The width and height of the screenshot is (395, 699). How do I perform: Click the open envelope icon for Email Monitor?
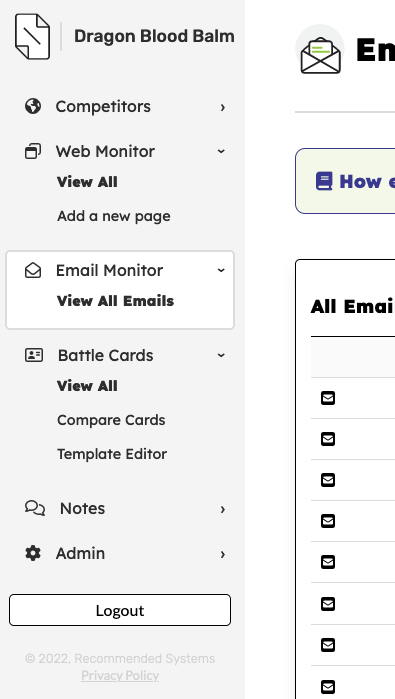click(33, 271)
